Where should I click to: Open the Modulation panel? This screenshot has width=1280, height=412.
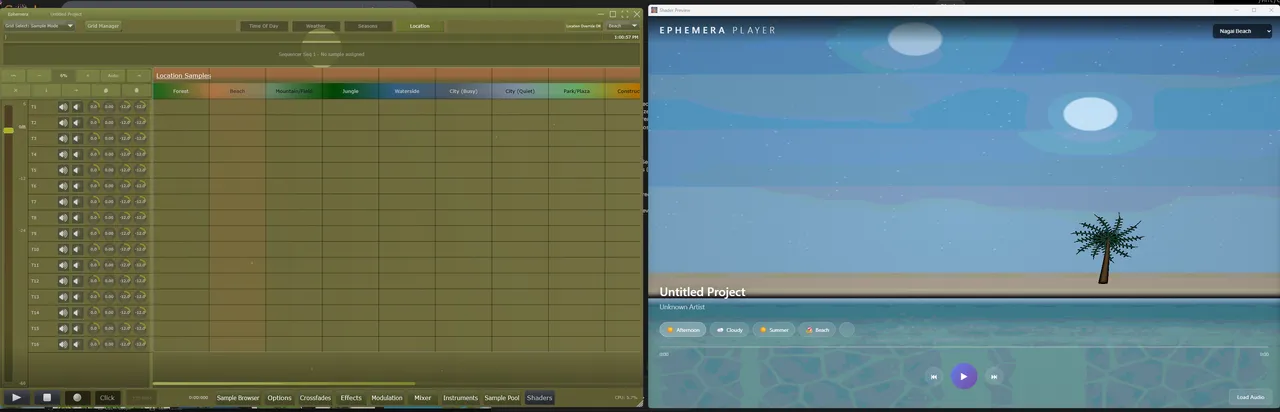[387, 398]
